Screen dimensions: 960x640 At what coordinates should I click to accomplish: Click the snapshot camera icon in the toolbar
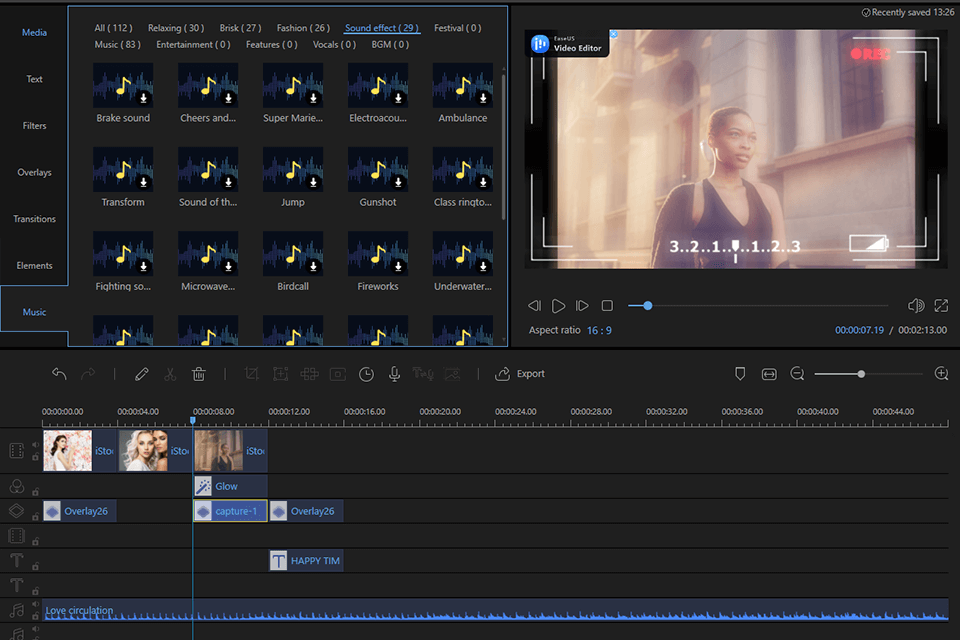338,373
